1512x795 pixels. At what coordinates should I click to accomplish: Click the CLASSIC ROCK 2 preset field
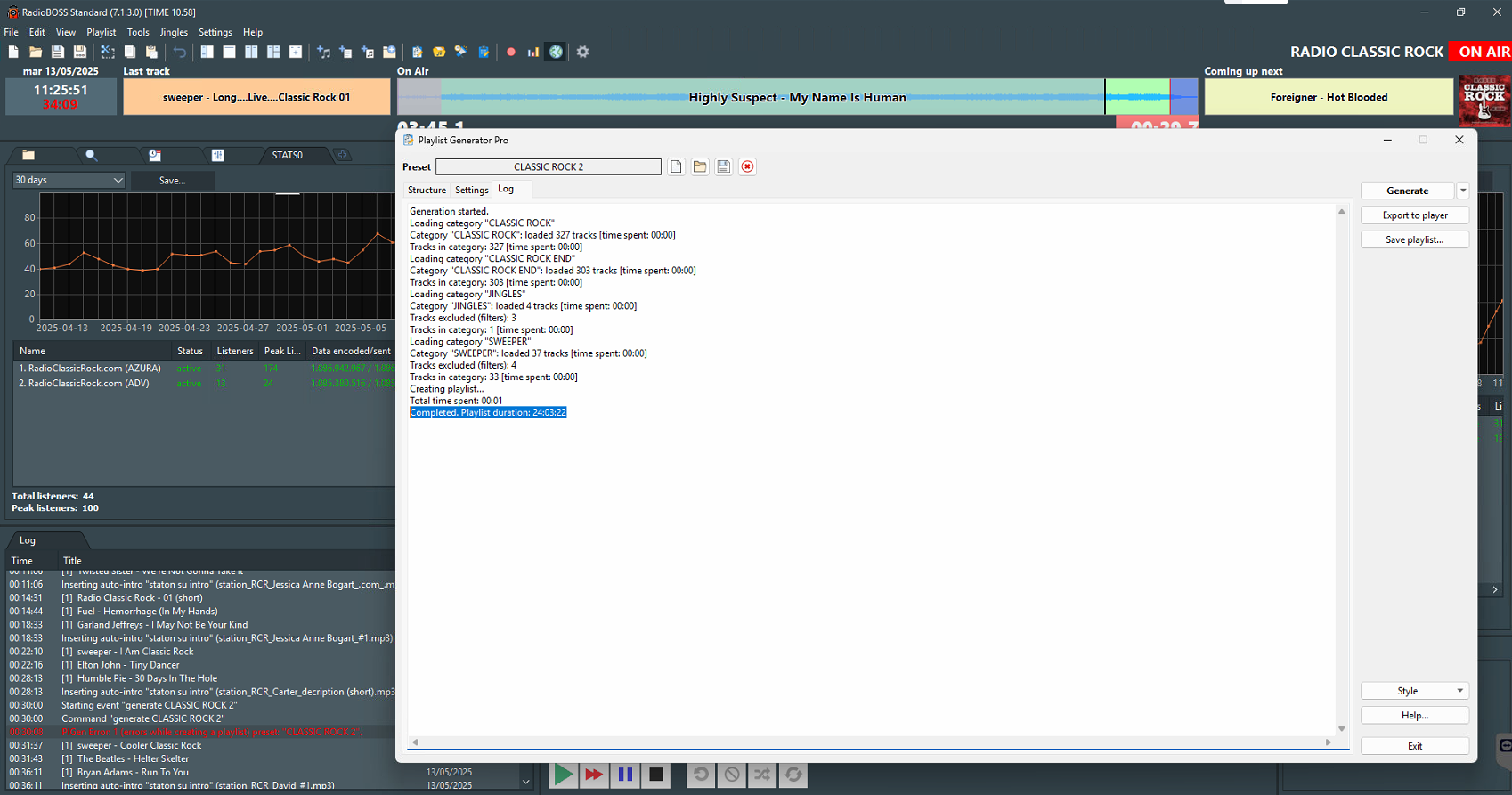click(549, 167)
